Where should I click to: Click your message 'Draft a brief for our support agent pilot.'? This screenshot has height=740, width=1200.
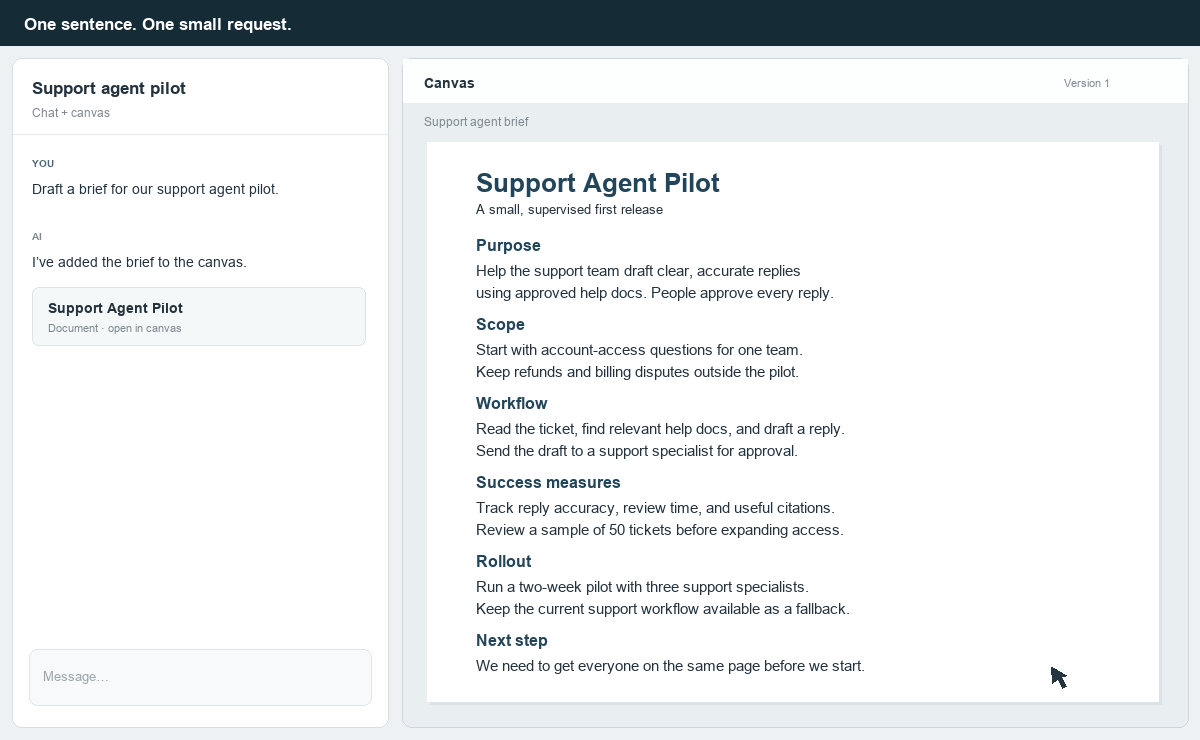tap(155, 189)
